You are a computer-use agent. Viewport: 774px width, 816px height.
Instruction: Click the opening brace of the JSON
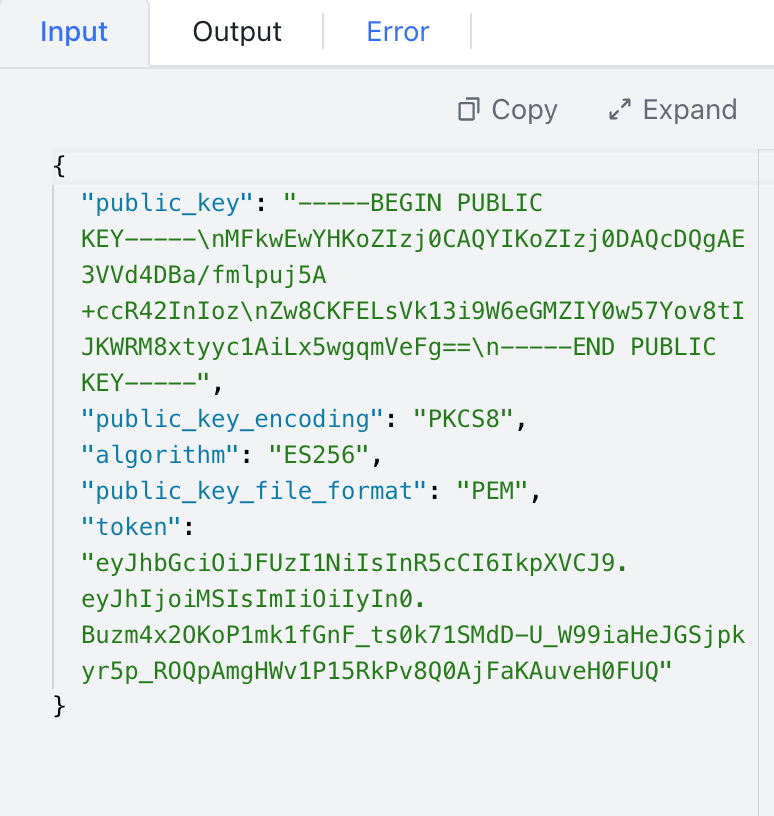[59, 166]
